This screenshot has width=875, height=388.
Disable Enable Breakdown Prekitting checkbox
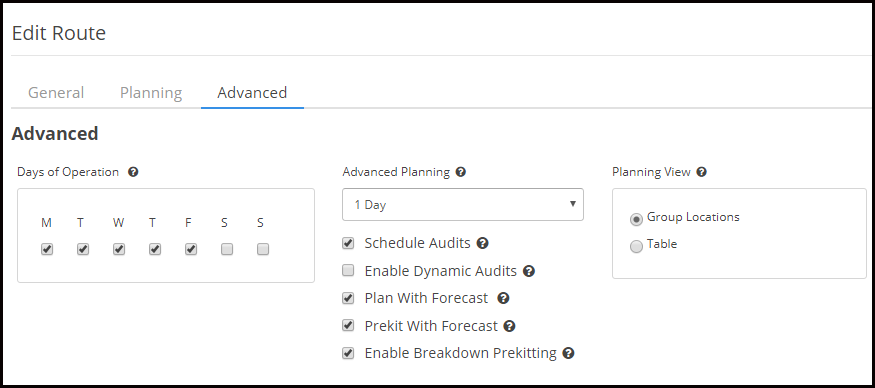click(348, 353)
